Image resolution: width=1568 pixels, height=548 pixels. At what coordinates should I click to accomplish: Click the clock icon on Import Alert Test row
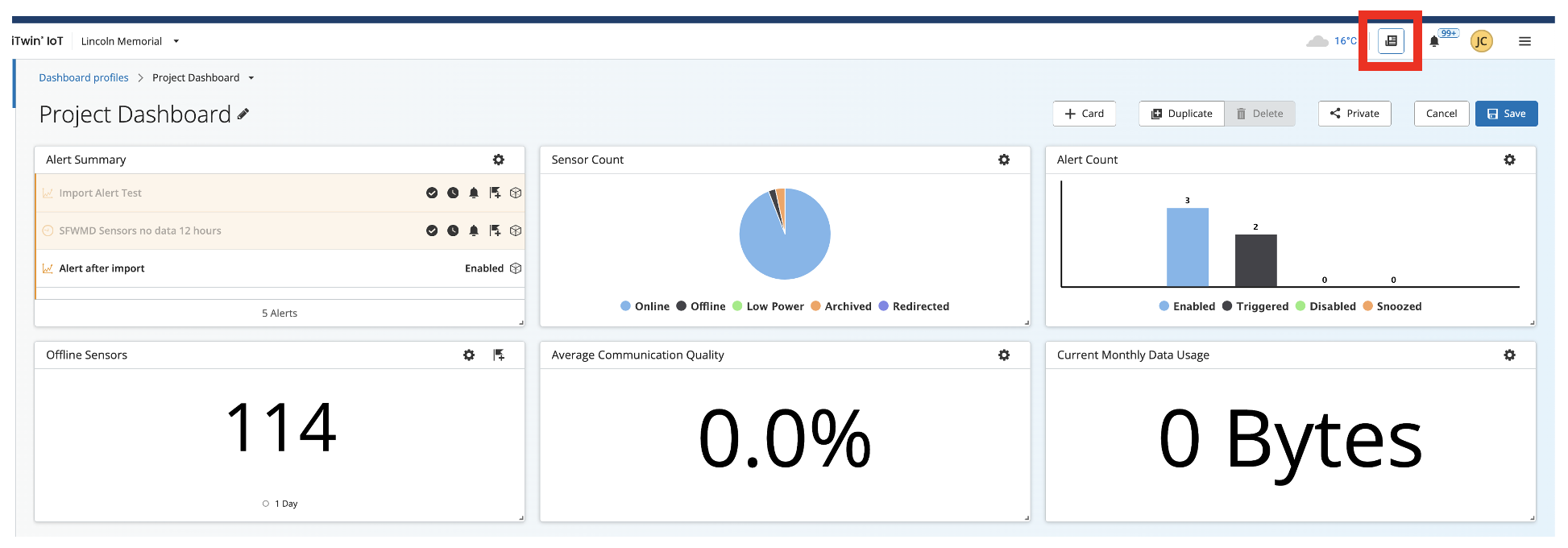[453, 193]
